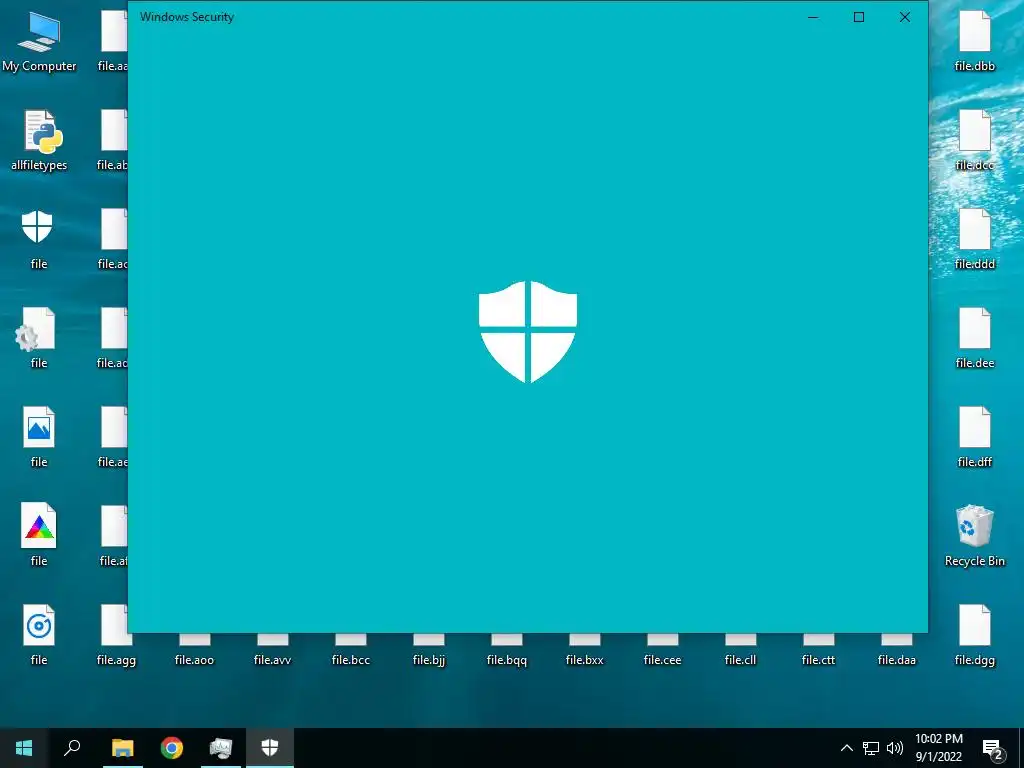
Task: Select the file.dbb desktop icon
Action: pyautogui.click(x=974, y=42)
